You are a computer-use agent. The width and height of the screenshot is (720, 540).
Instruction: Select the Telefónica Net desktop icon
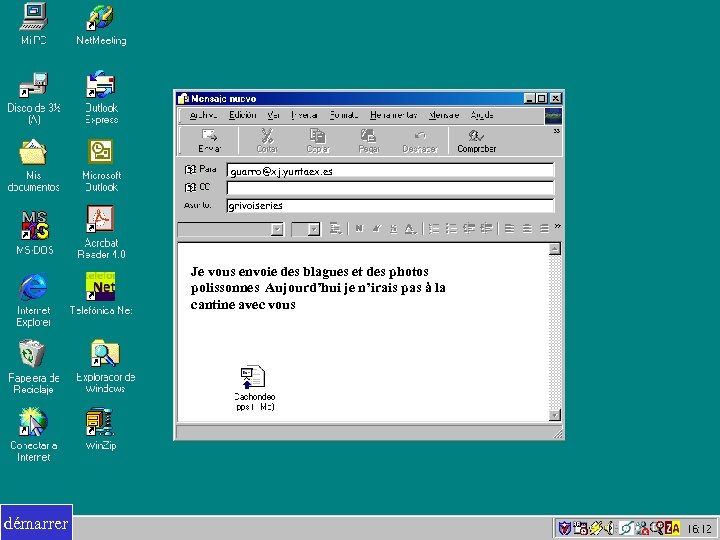(101, 294)
